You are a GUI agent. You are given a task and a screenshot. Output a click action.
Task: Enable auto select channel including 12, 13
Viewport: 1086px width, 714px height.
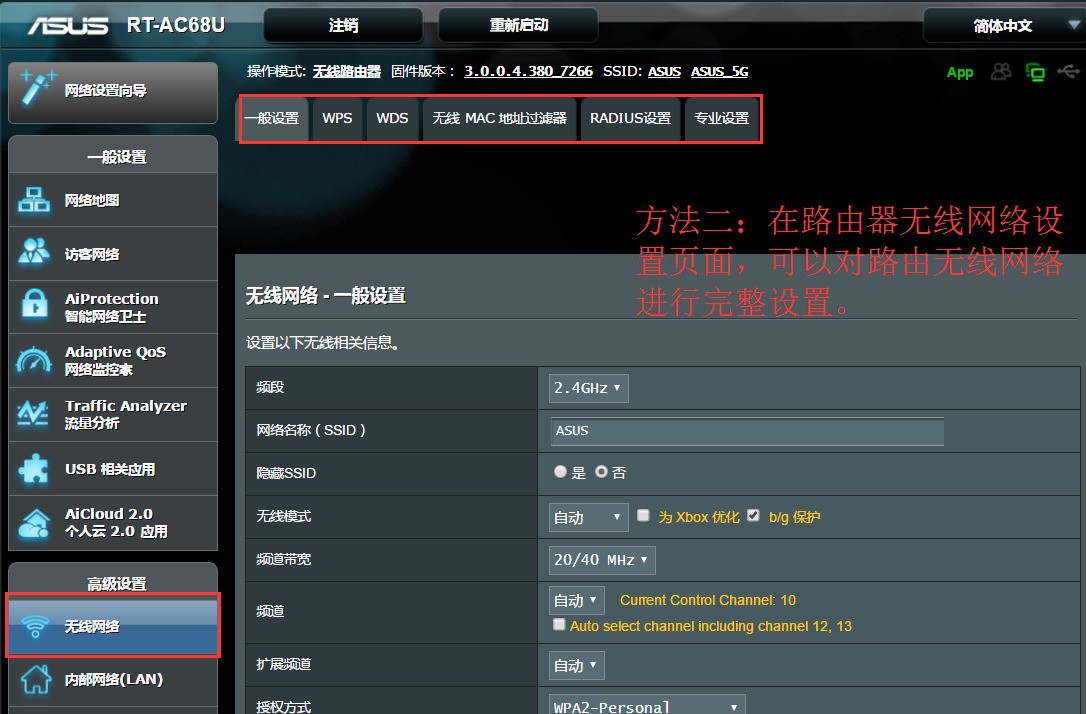point(559,625)
